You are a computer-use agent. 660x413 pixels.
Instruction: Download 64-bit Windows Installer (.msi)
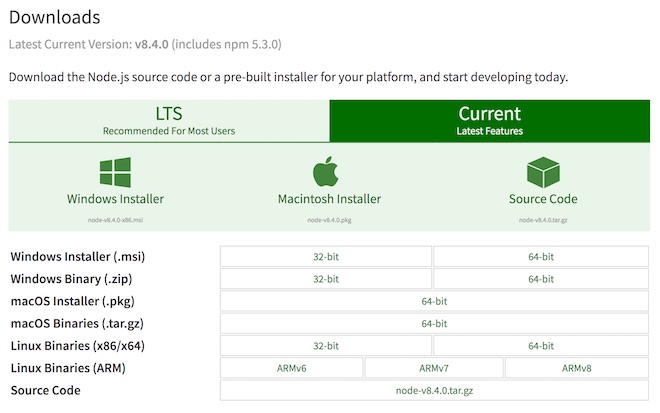pyautogui.click(x=541, y=256)
